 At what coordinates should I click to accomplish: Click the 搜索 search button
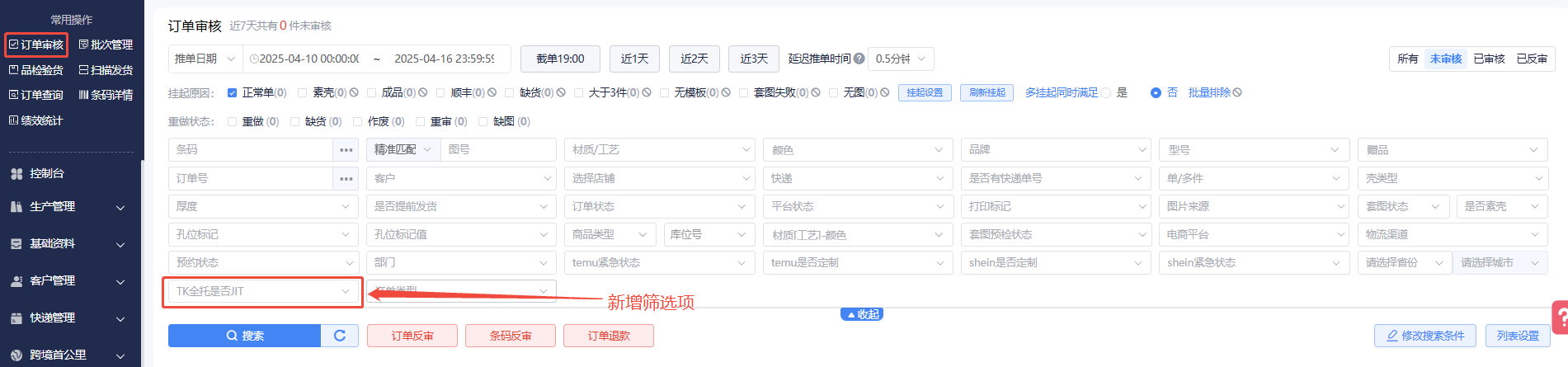[x=245, y=336]
